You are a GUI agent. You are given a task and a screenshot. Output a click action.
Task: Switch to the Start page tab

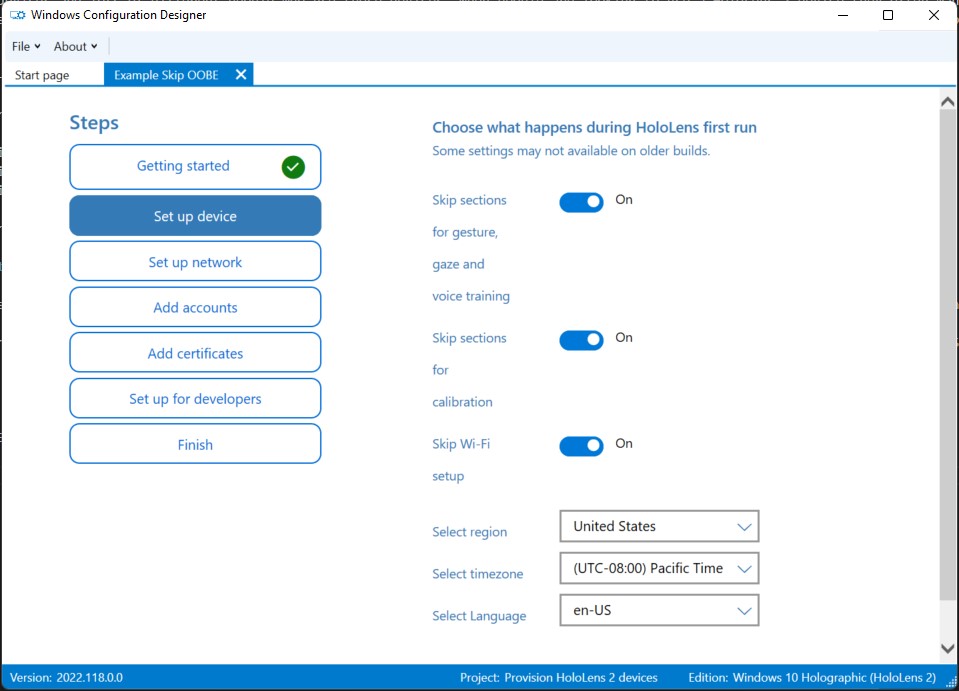click(43, 75)
